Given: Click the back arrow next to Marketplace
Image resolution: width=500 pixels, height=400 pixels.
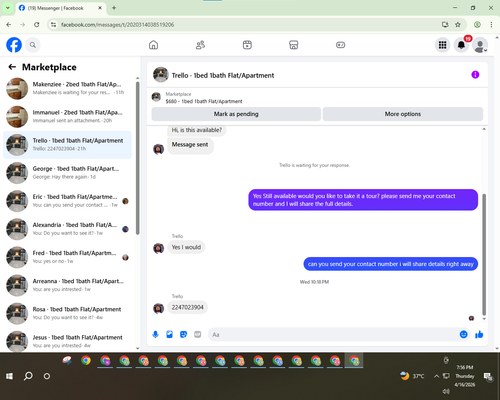Looking at the screenshot, I should point(12,67).
